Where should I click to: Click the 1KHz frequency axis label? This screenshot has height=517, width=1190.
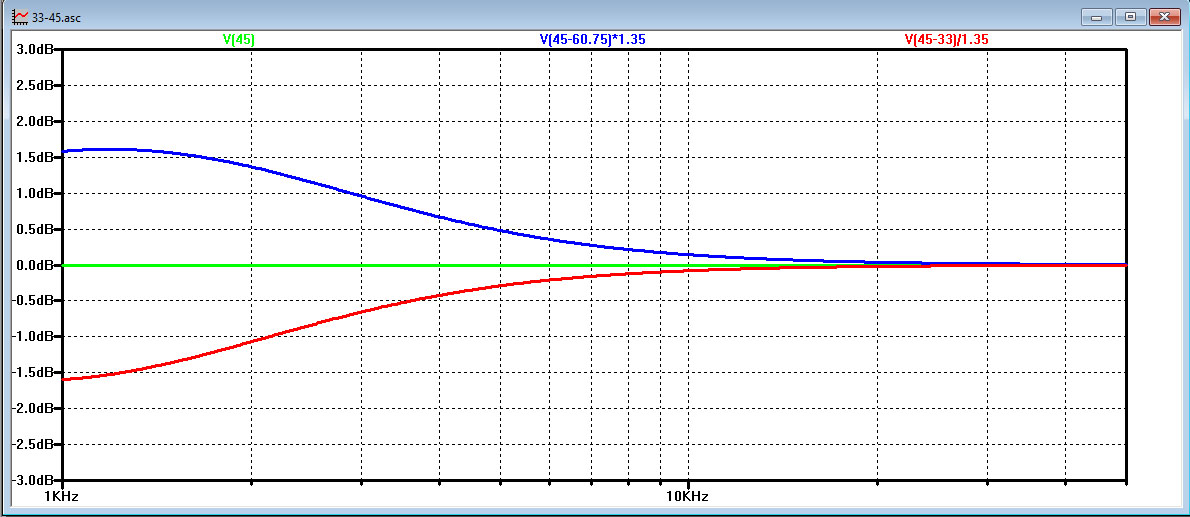[63, 497]
